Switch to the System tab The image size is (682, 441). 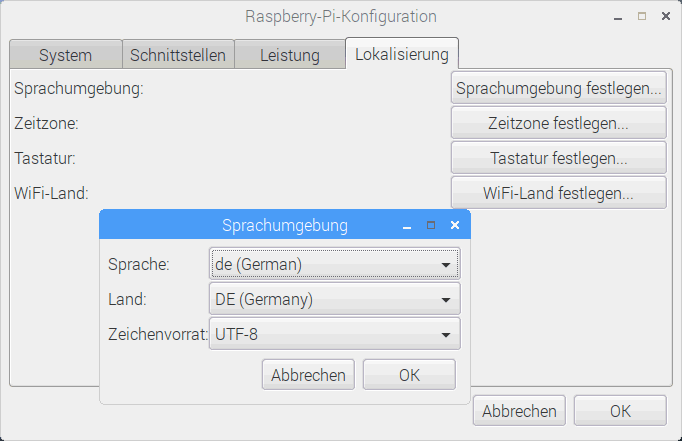65,55
